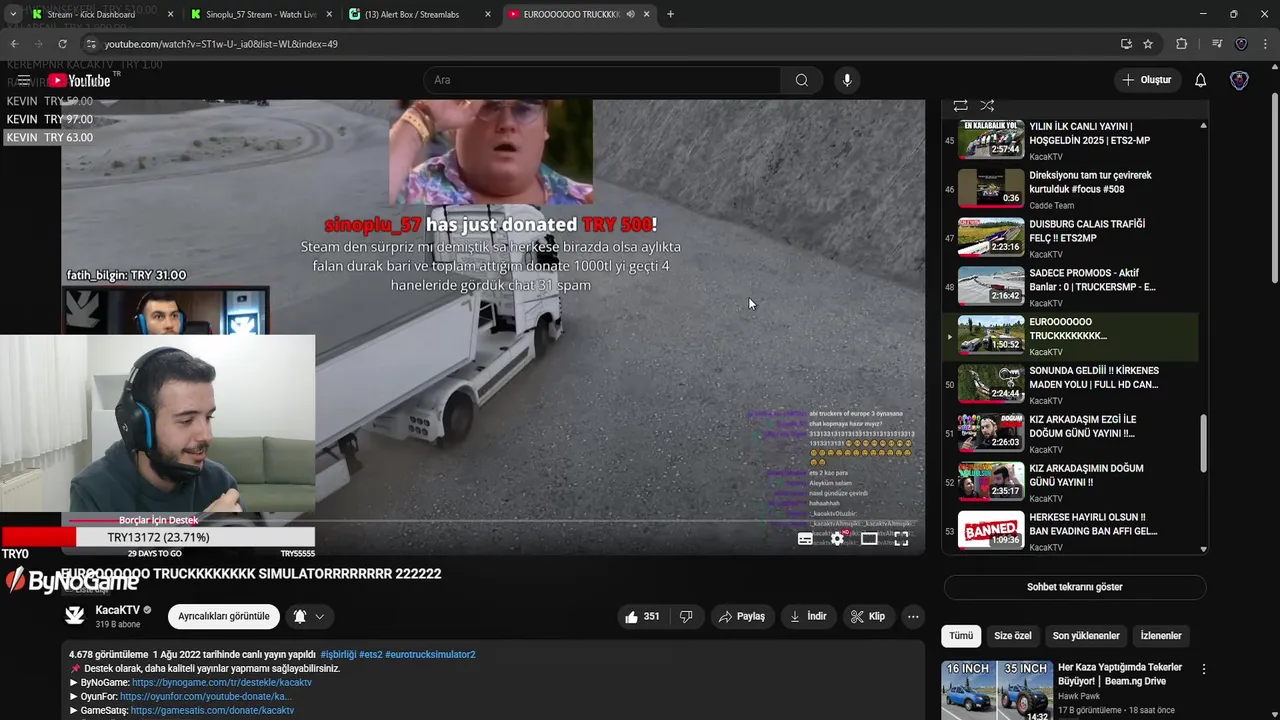Click KacaKTV channel avatar below the video
Viewport: 1280px width, 720px height.
click(75, 616)
